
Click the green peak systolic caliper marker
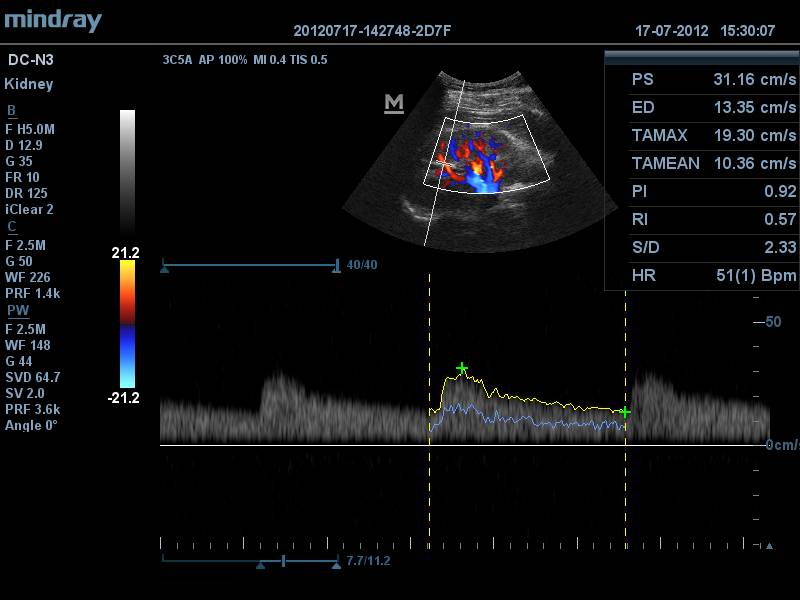(462, 369)
